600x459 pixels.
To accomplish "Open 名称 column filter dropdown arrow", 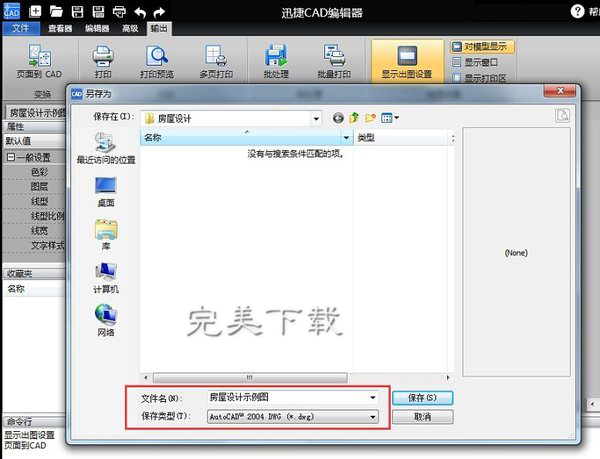I will [347, 138].
